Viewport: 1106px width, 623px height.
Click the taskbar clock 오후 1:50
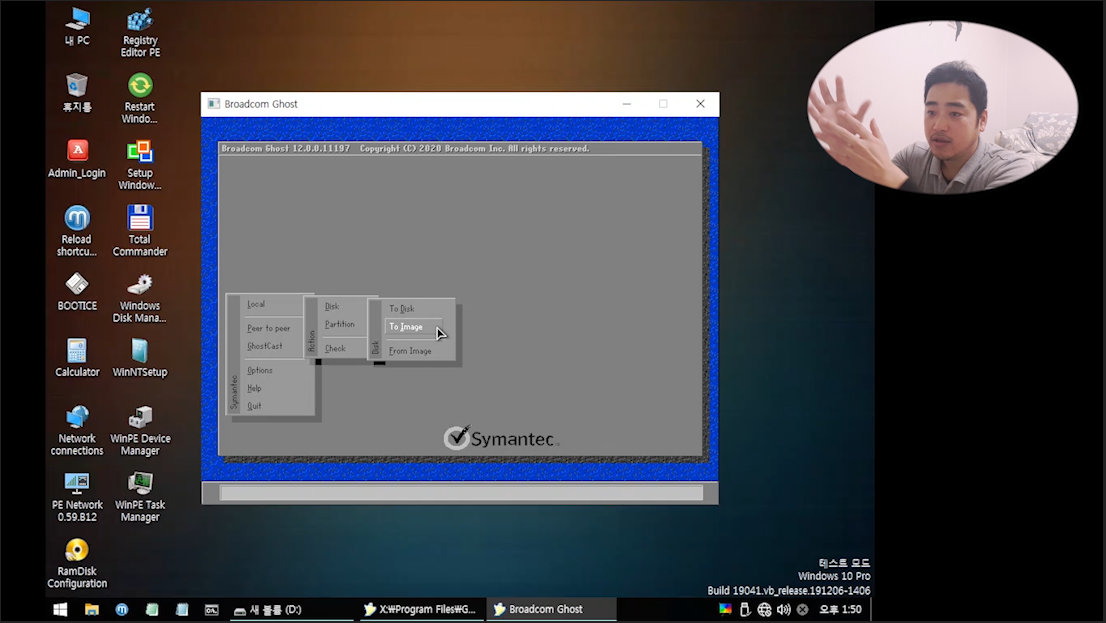click(x=840, y=610)
